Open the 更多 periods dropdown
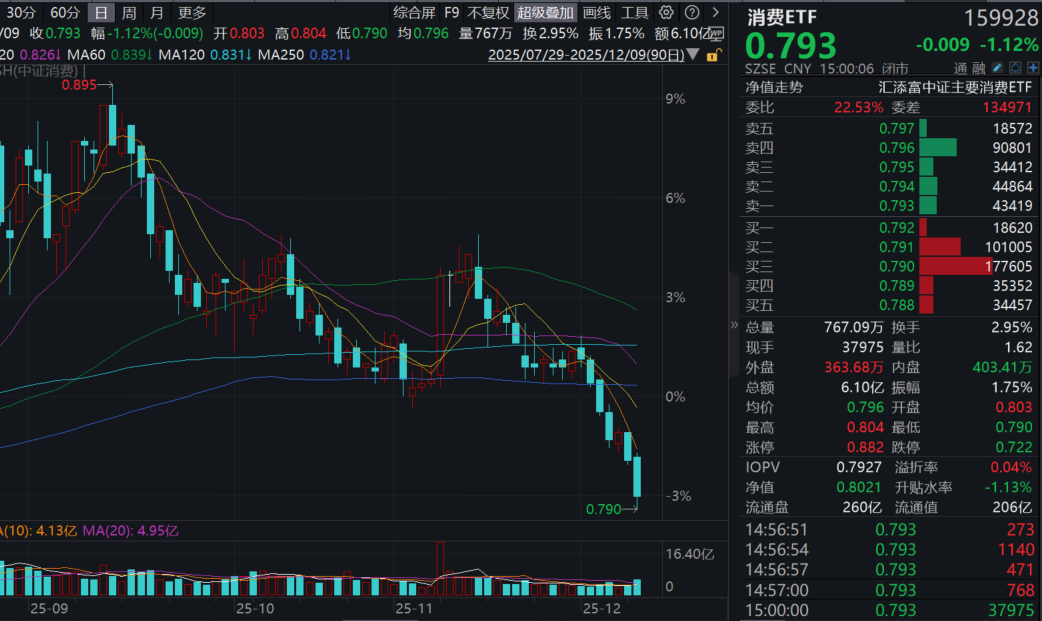The image size is (1042, 621). pos(192,13)
